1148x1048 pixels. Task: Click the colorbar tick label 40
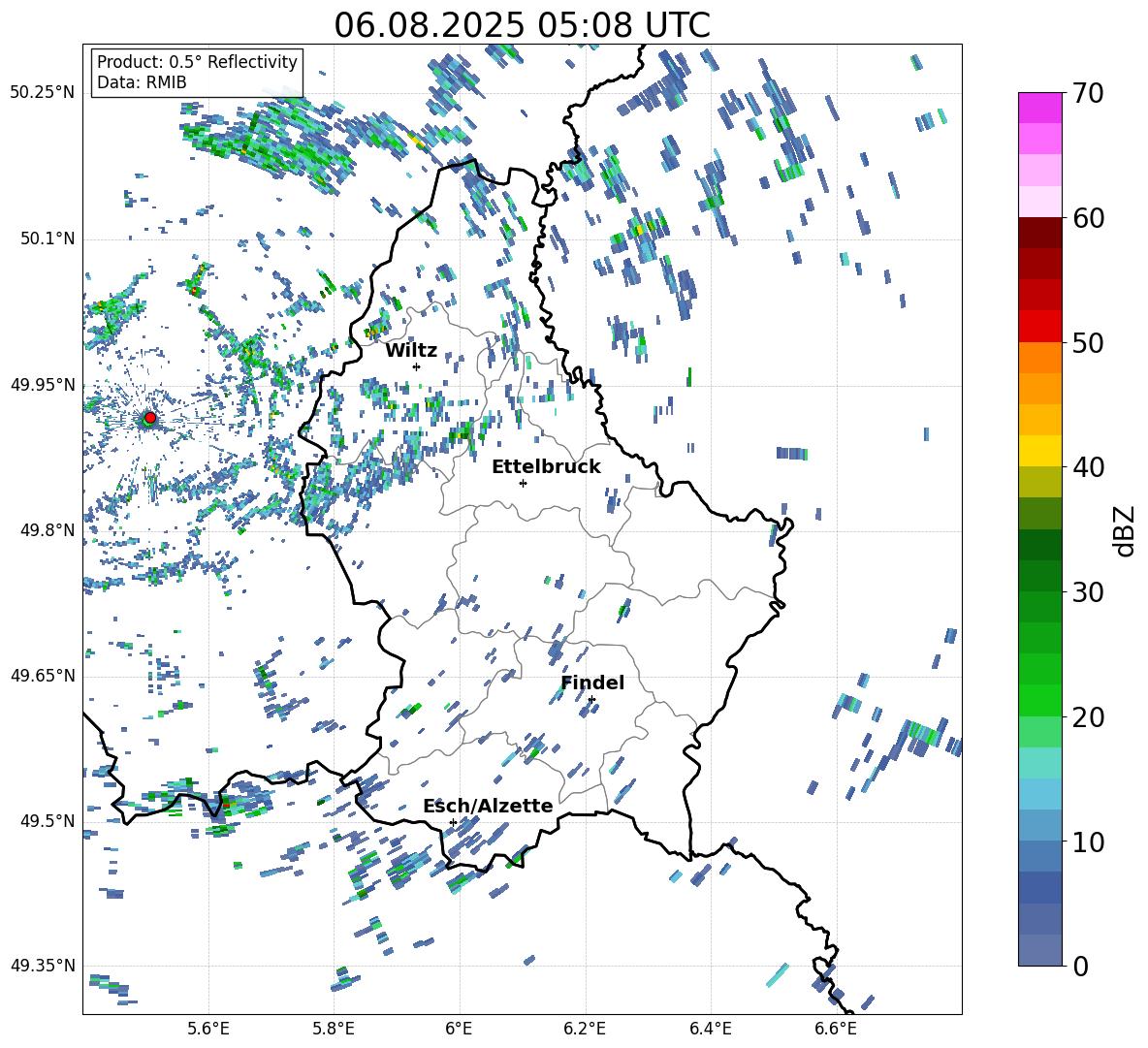[1088, 467]
